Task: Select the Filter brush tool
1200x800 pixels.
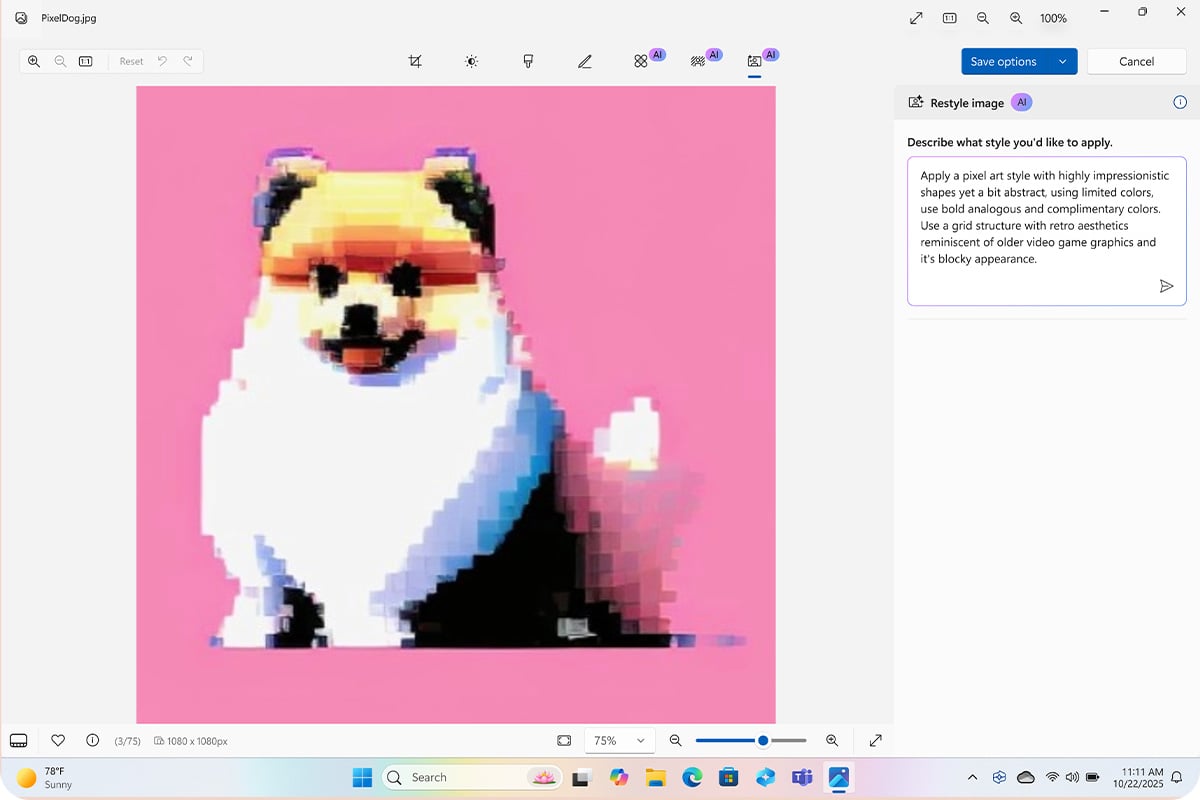Action: click(528, 62)
